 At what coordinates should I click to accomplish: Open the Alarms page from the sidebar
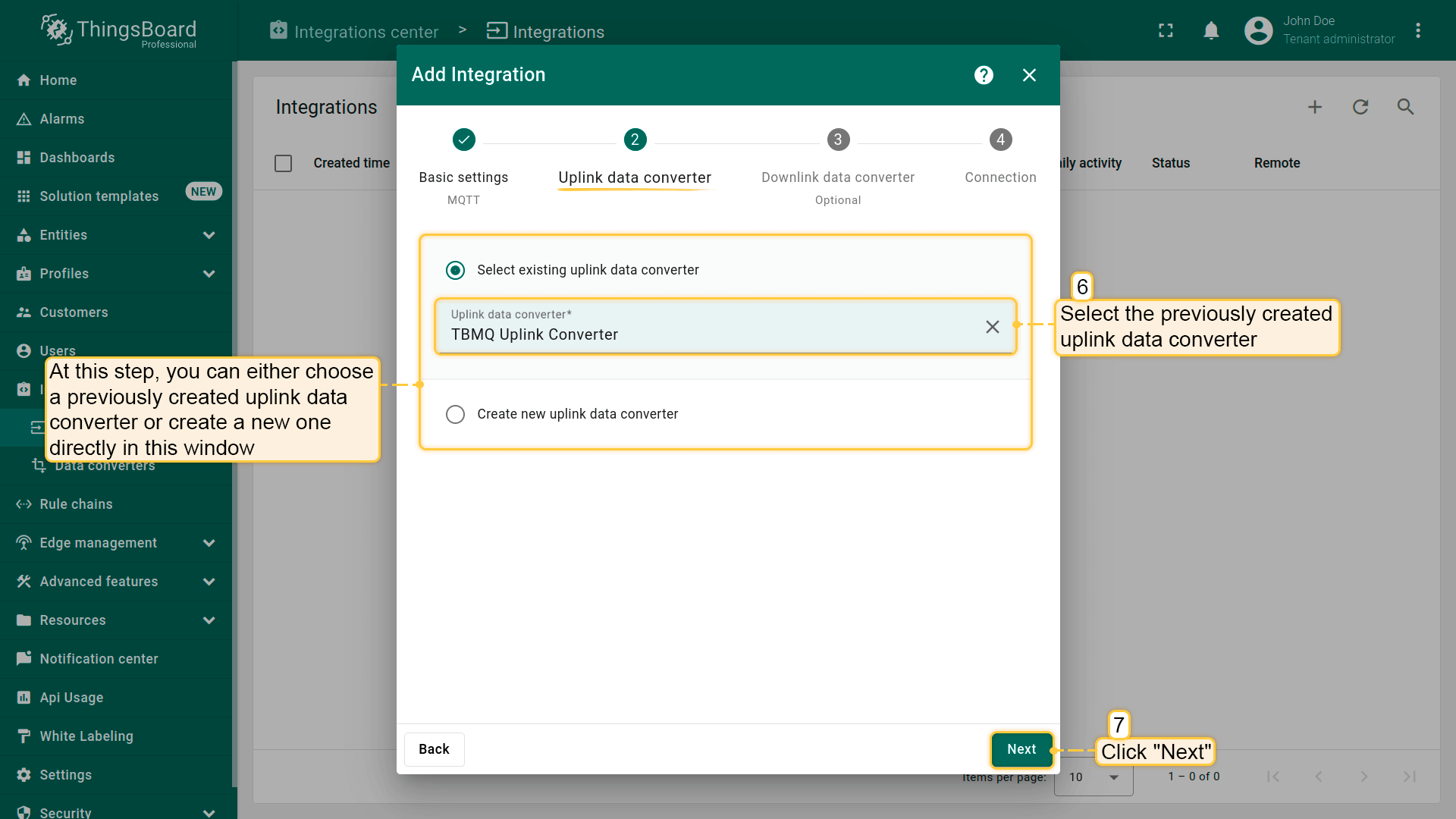[62, 118]
